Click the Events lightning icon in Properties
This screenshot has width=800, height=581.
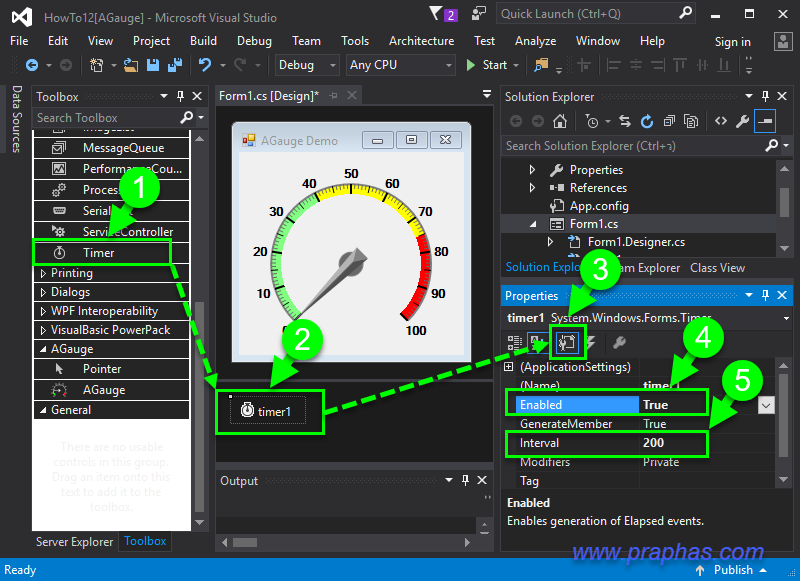tap(591, 343)
